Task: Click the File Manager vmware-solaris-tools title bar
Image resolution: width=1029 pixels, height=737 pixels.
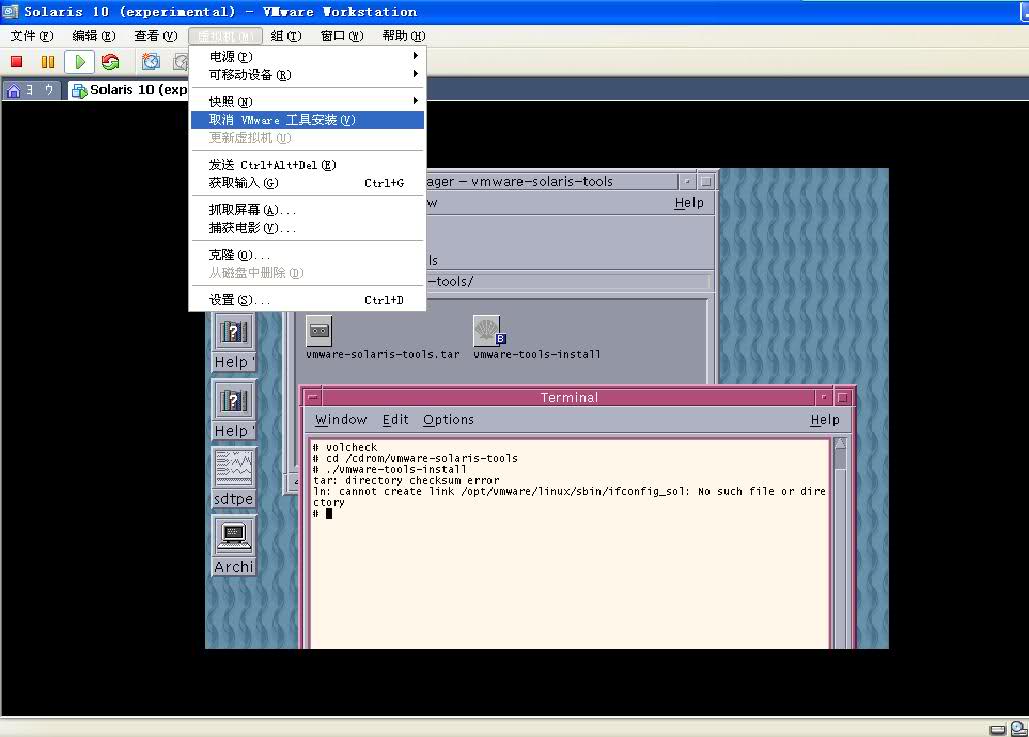Action: coord(551,181)
